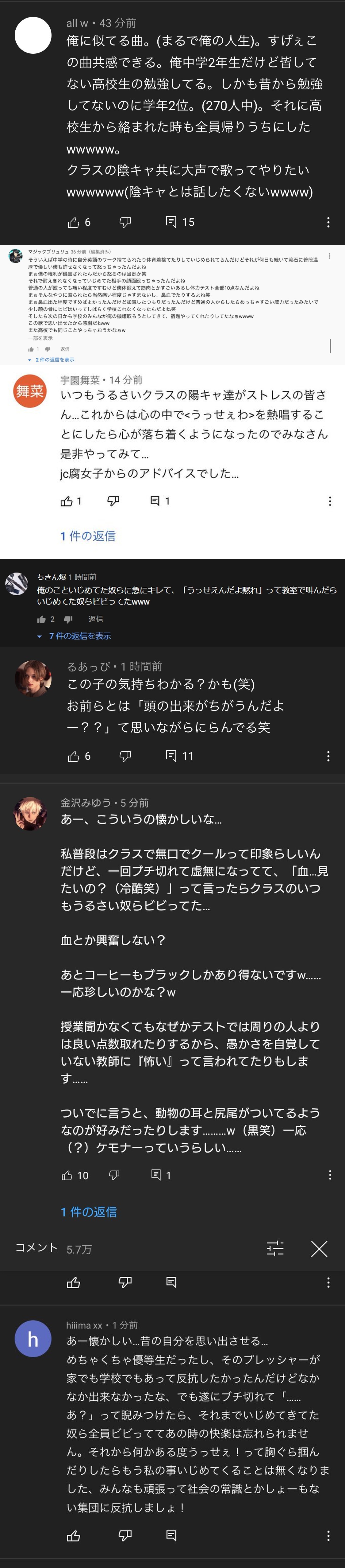
Task: Dislike 宇園舞菜's comment
Action: pyautogui.click(x=113, y=501)
